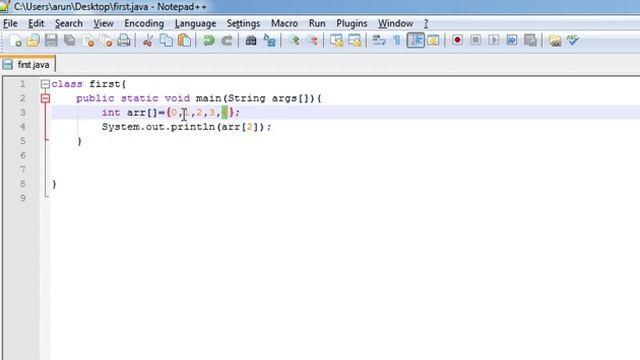Save the current file in the toolbar
640x360 pixels.
[51, 40]
